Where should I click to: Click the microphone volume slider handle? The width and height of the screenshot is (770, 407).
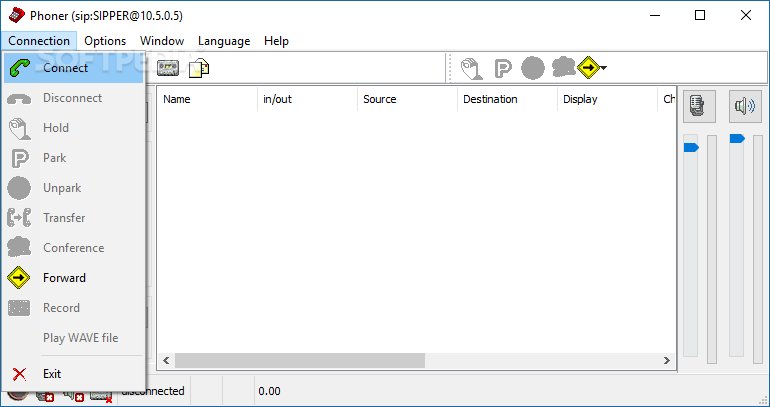pos(691,147)
